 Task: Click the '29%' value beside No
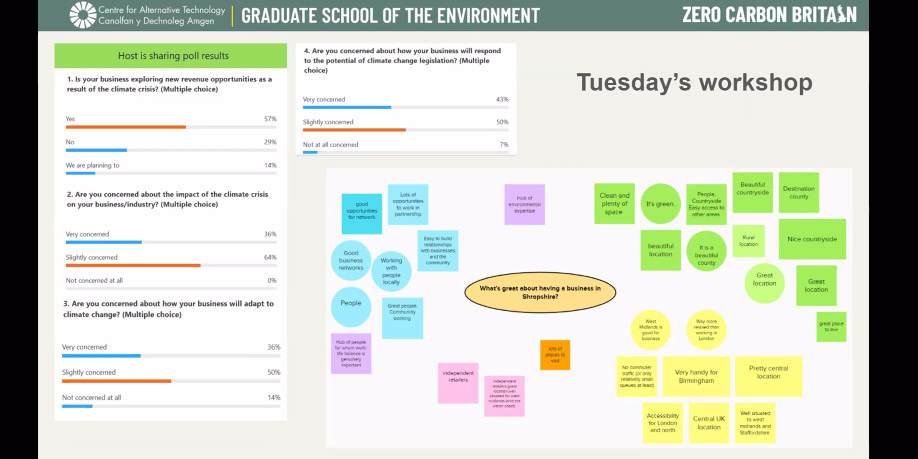pyautogui.click(x=270, y=142)
